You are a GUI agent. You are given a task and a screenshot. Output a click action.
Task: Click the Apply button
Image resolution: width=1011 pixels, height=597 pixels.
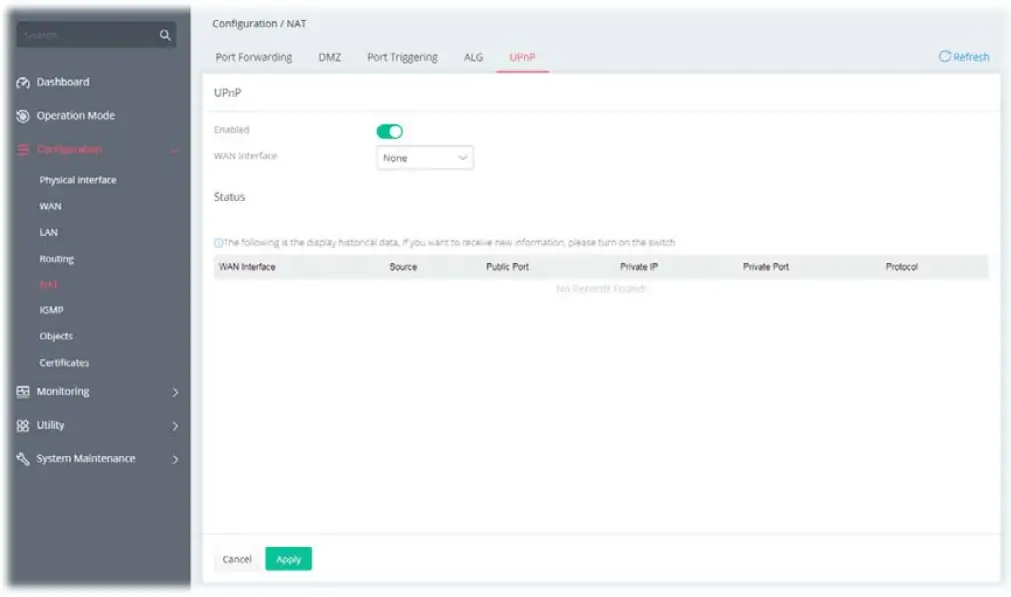288,559
